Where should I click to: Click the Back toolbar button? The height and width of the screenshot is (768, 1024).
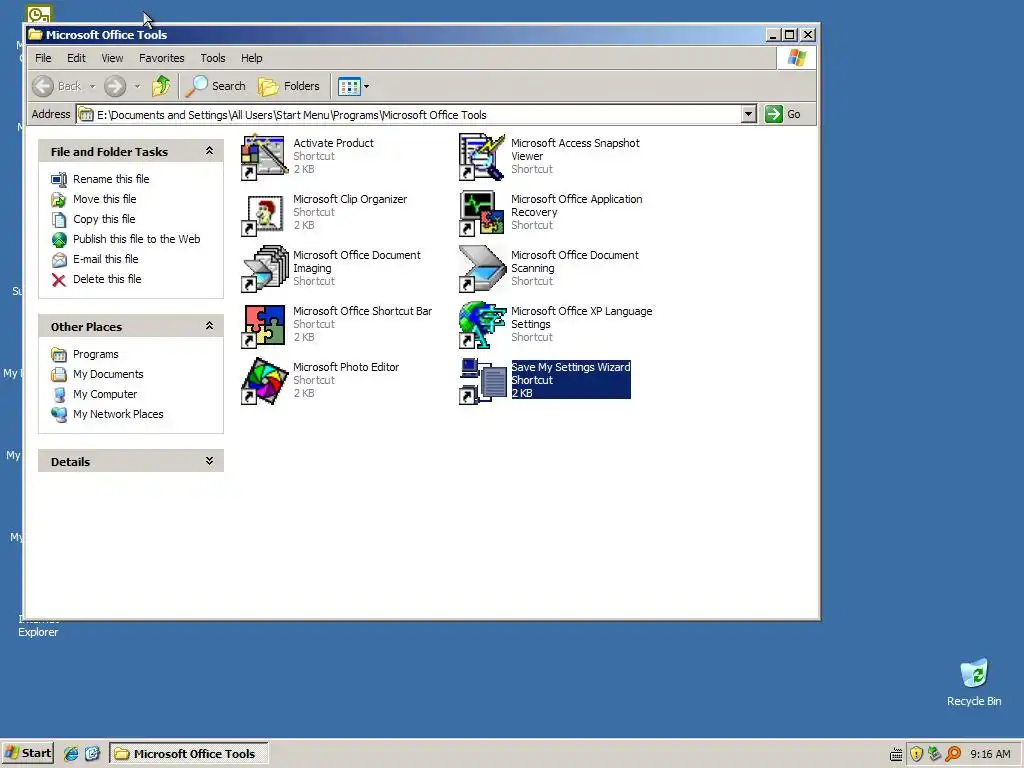pyautogui.click(x=57, y=86)
